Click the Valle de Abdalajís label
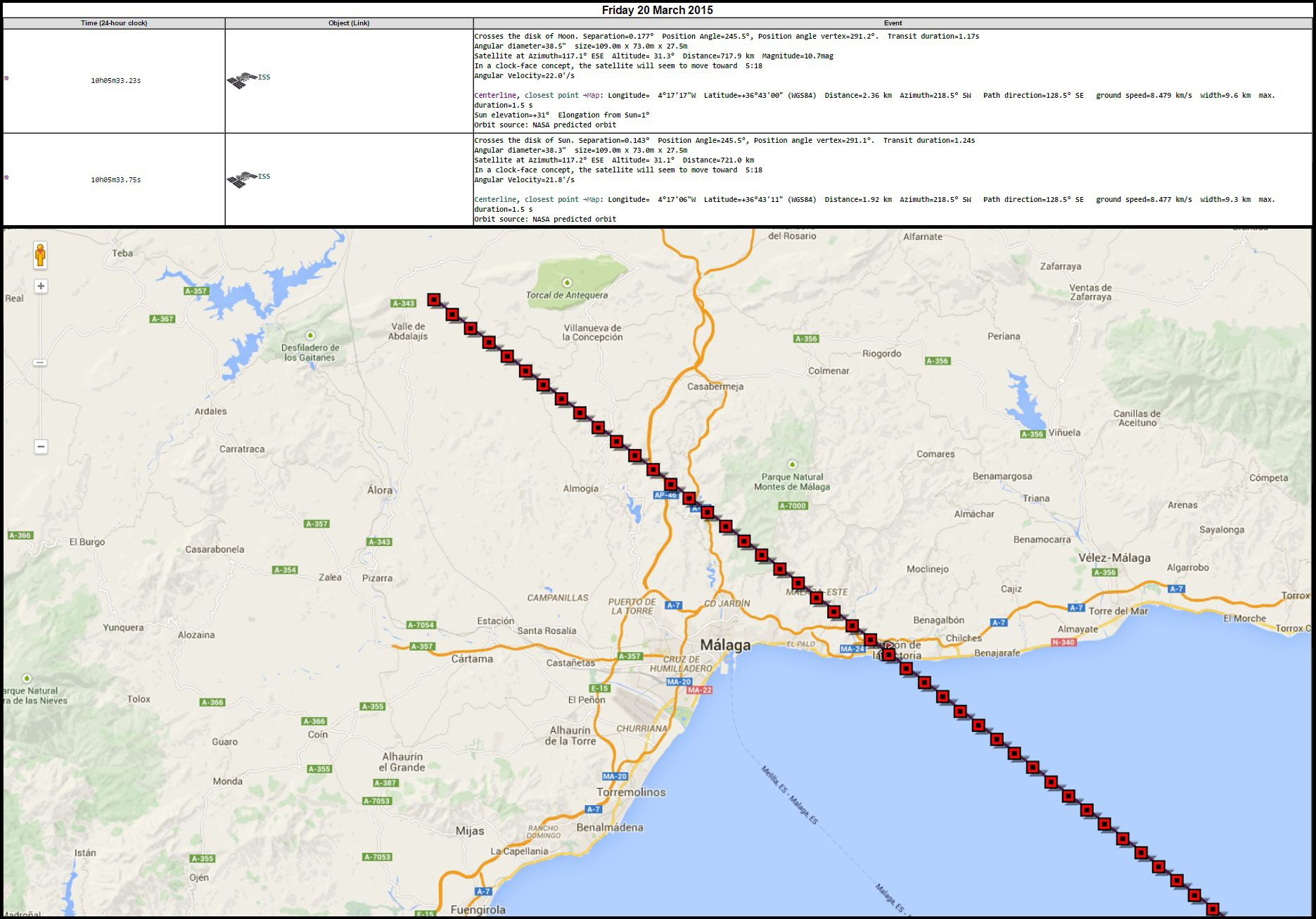The height and width of the screenshot is (919, 1316). (x=408, y=331)
